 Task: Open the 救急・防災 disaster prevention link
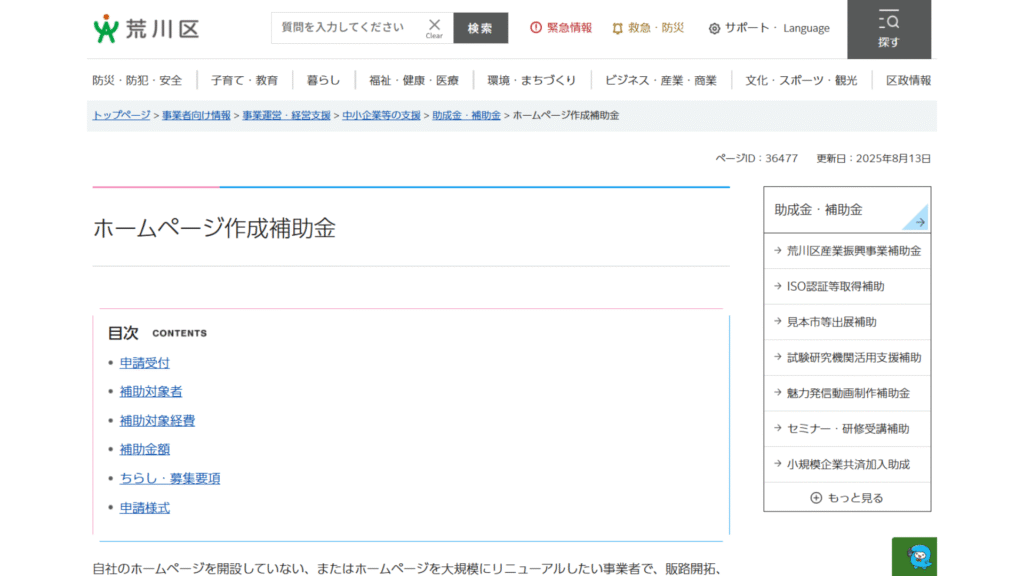tap(648, 28)
